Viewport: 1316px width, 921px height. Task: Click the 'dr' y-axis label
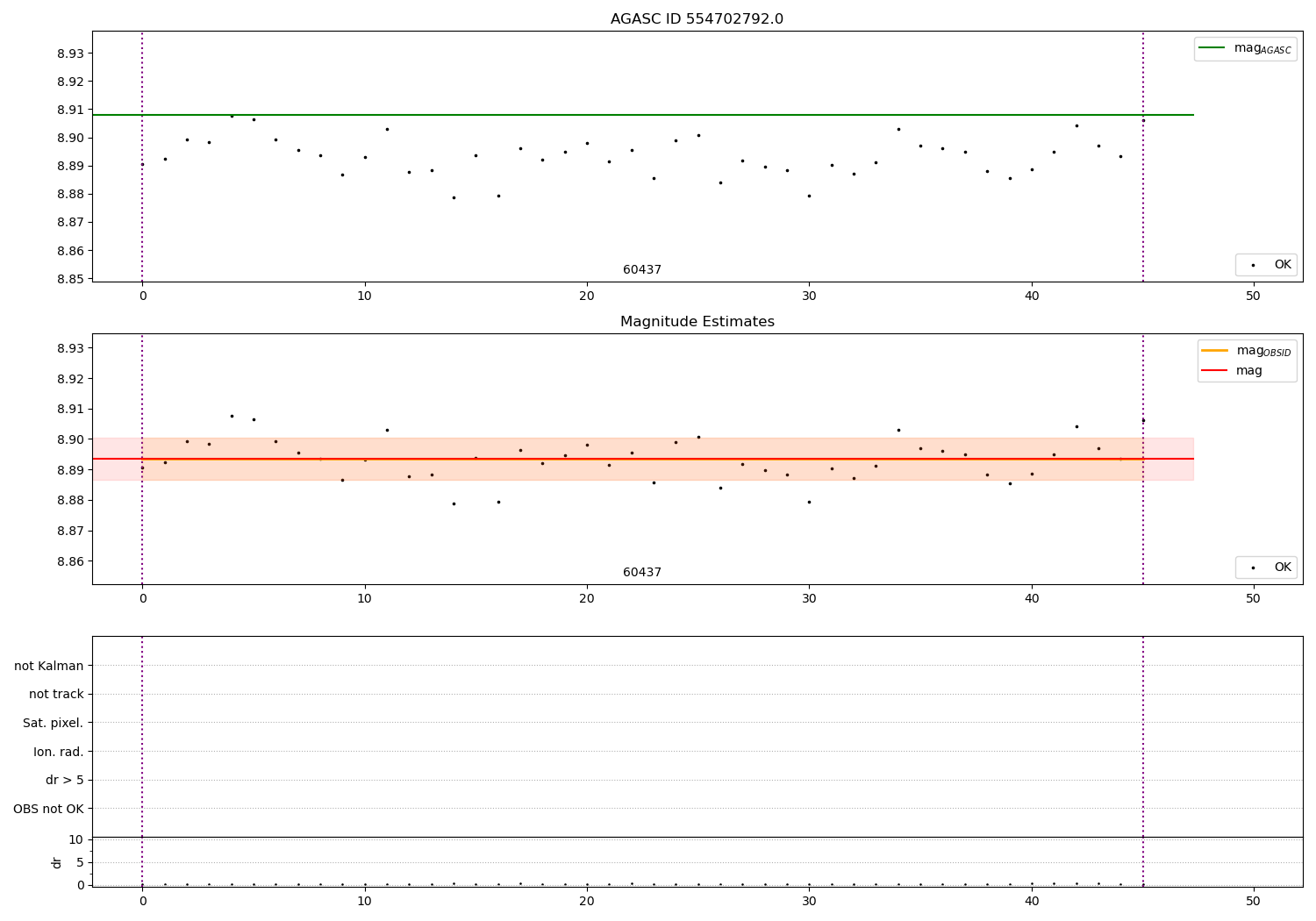point(57,862)
